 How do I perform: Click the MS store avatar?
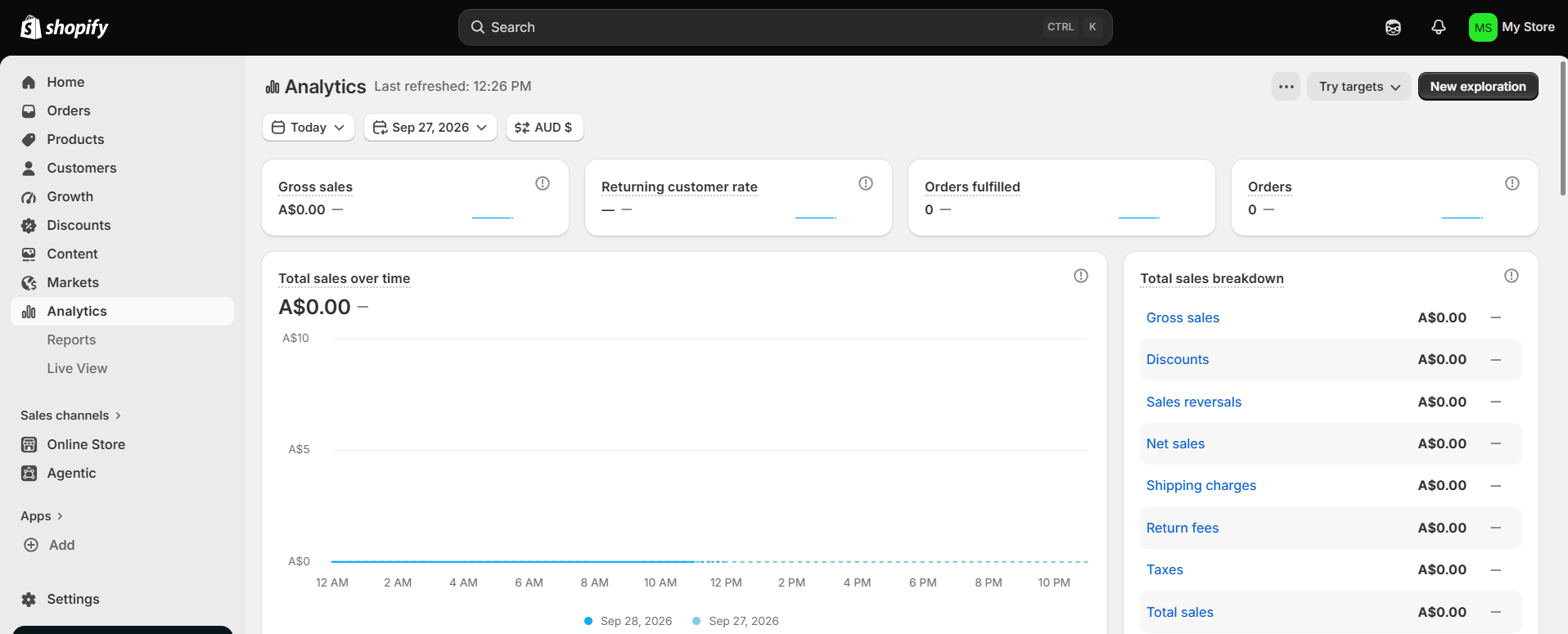click(1483, 27)
